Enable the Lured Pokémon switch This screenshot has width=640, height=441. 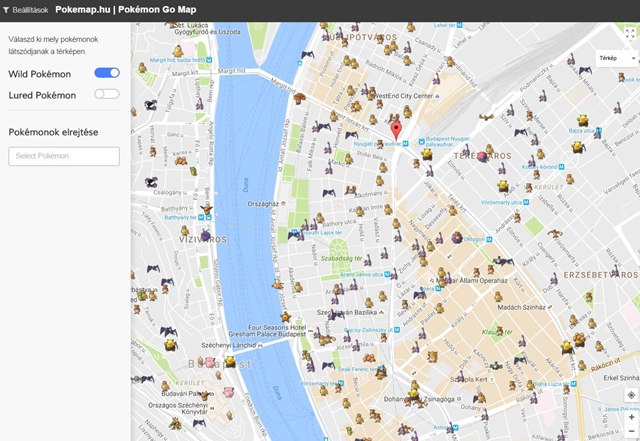point(107,94)
